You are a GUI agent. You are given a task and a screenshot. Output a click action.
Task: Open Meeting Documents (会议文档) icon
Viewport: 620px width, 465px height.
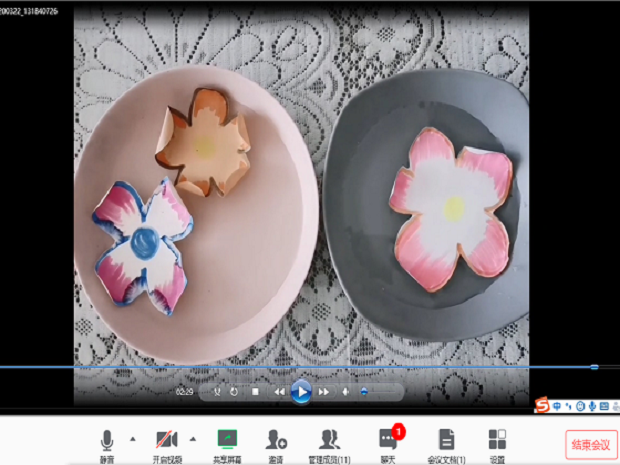tap(446, 441)
